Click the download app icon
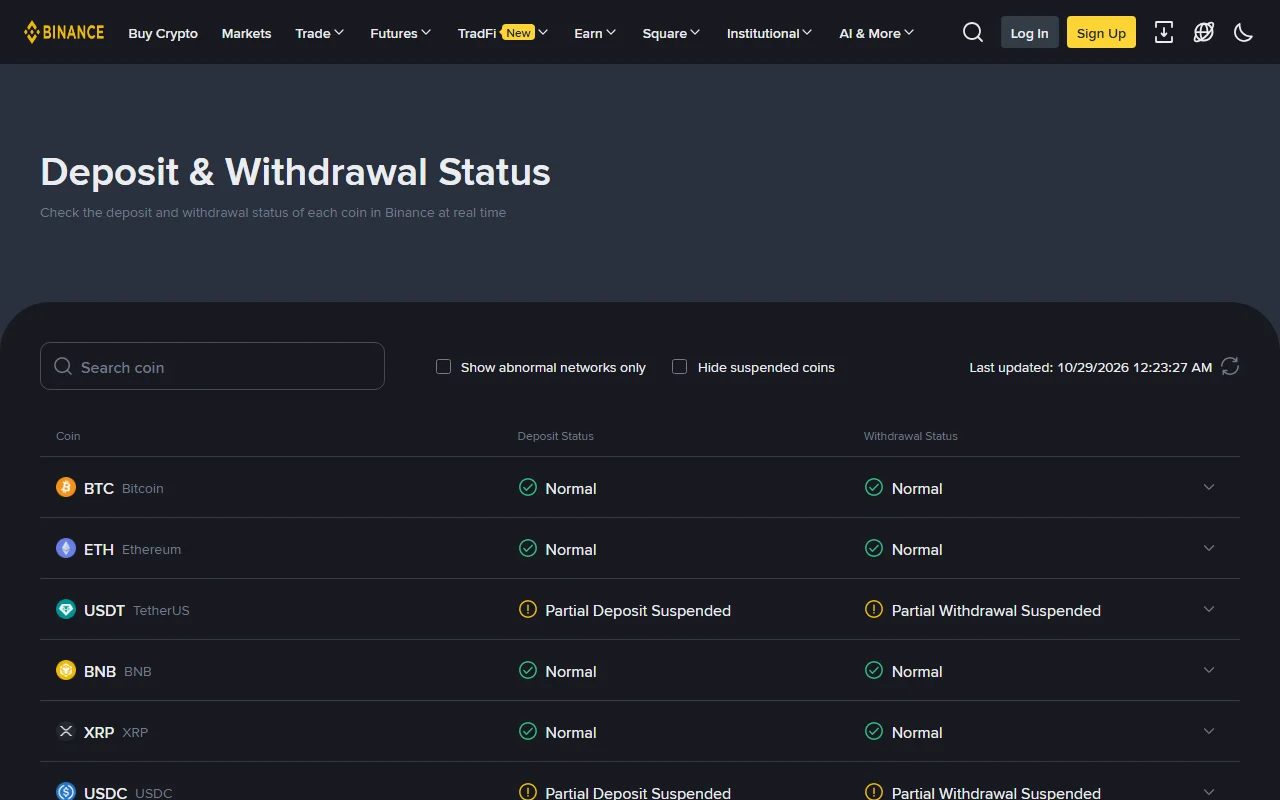 click(1164, 32)
